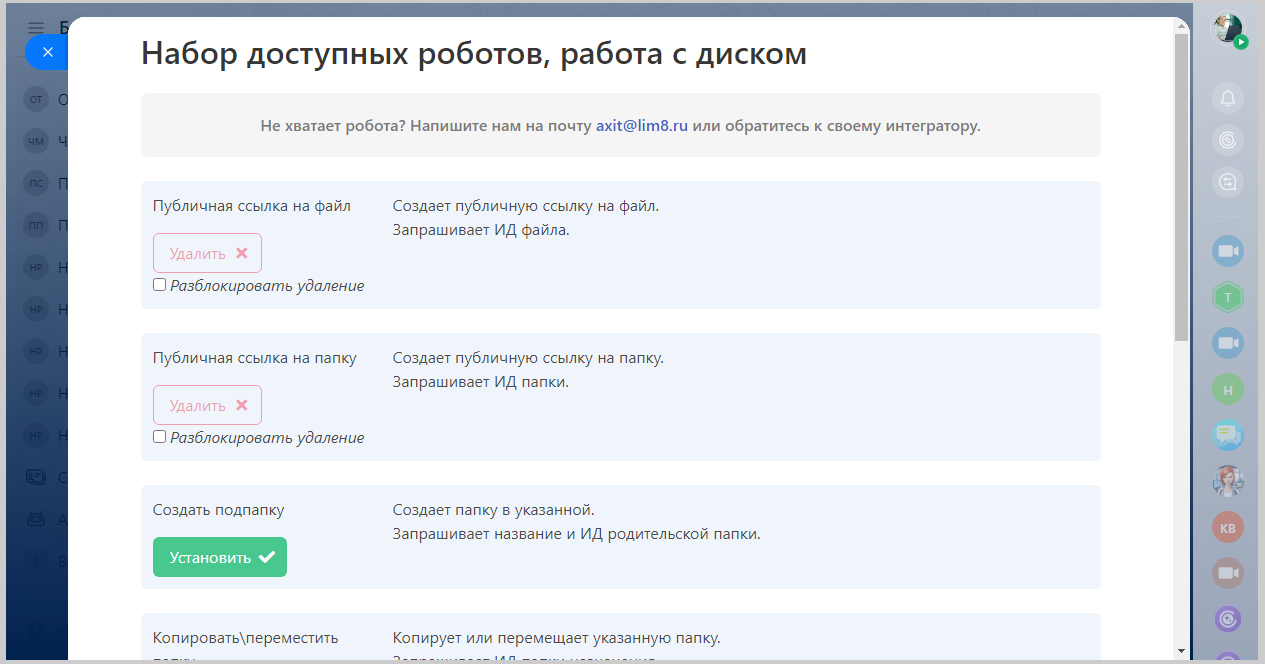1265x664 pixels.
Task: Open the green 'H' chat avatar
Action: point(1228,390)
